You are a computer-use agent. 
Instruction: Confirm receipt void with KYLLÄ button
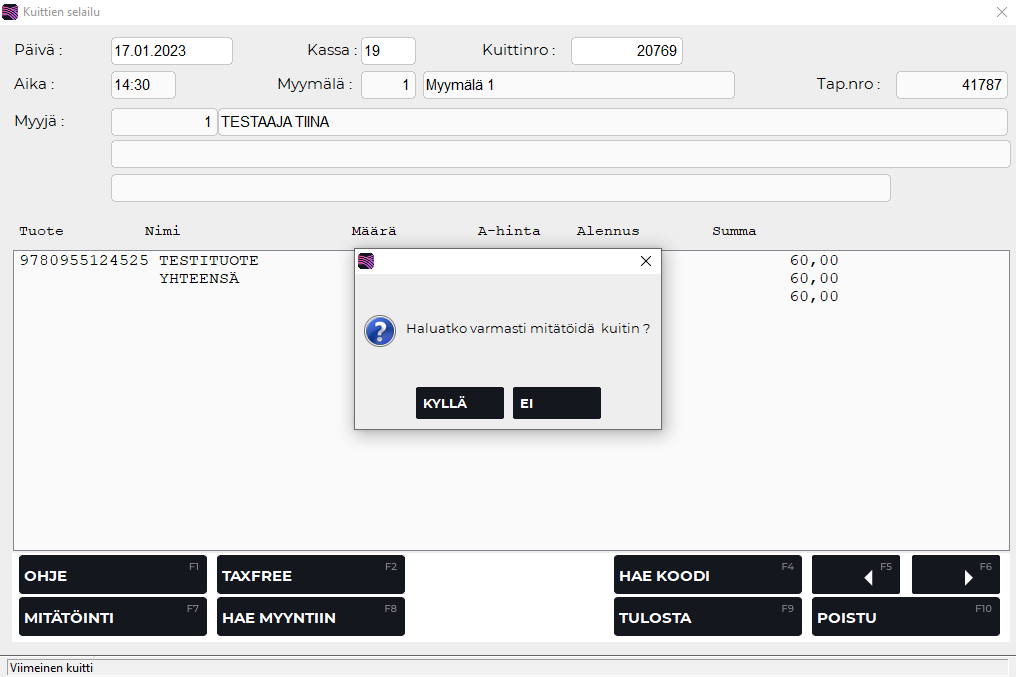click(459, 403)
